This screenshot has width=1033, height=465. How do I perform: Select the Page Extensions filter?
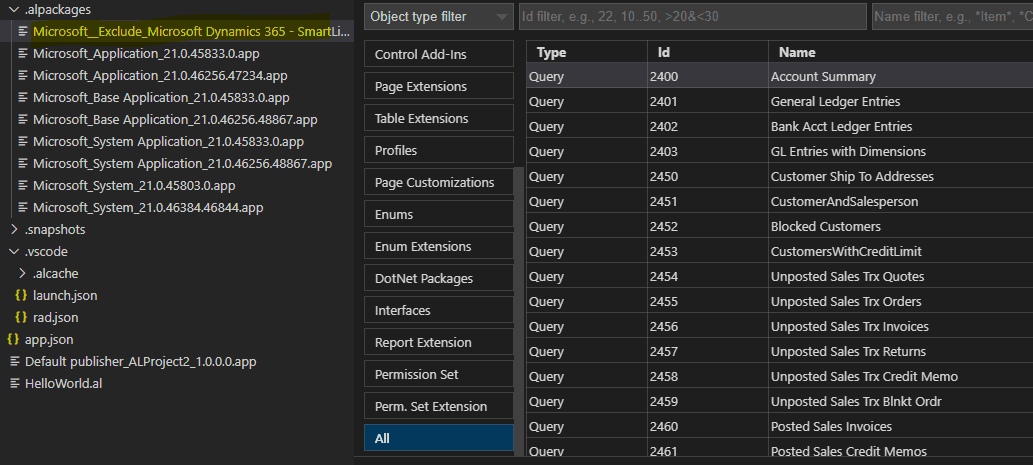(x=439, y=86)
